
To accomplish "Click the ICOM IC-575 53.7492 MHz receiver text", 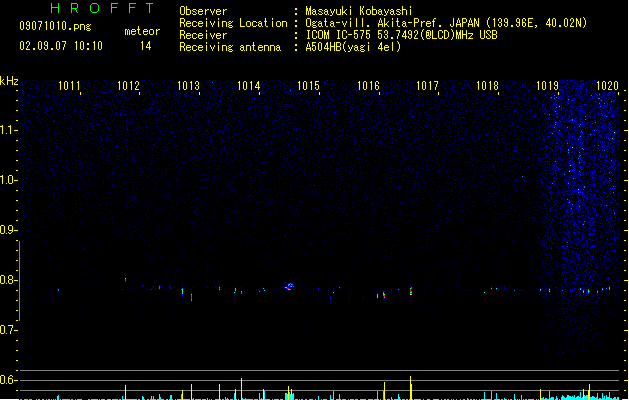I will click(402, 35).
